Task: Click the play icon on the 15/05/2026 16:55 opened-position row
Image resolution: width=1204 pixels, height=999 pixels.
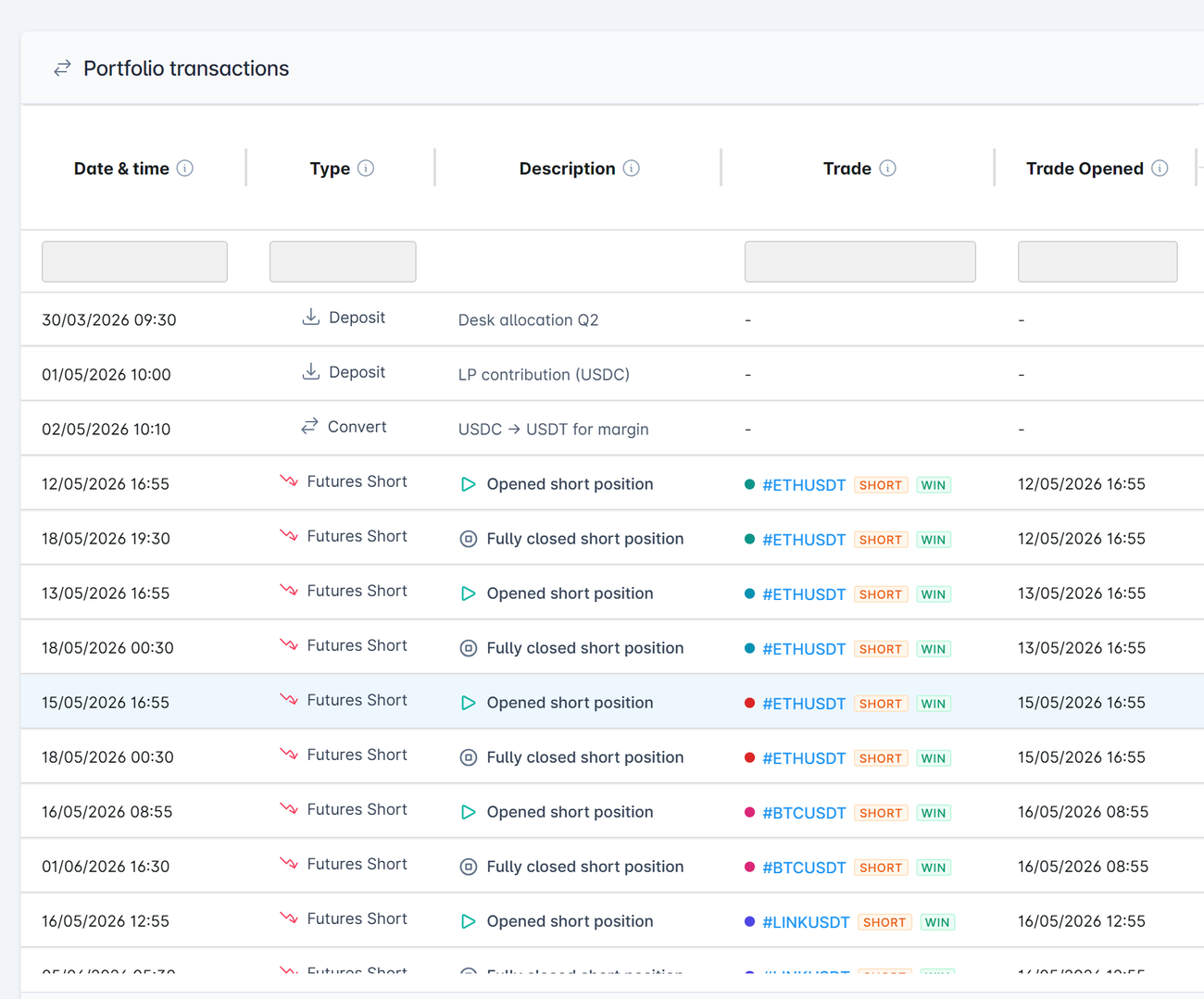Action: click(469, 703)
